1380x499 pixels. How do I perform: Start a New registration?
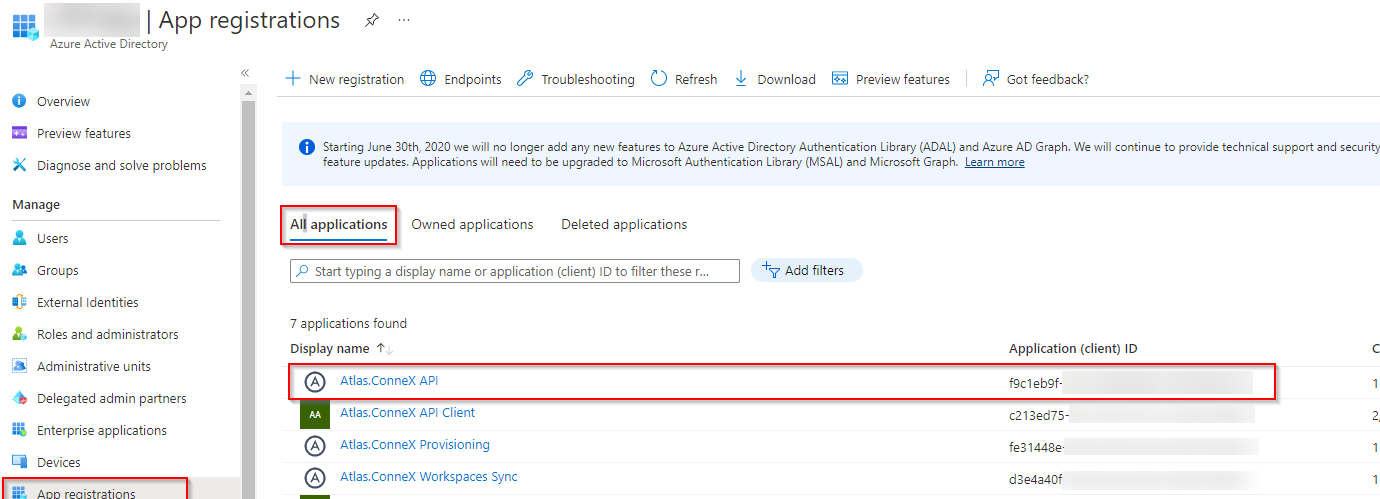tap(345, 79)
